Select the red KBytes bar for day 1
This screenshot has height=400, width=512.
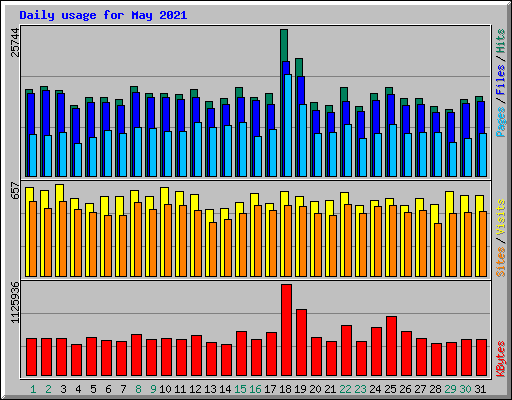(x=31, y=357)
